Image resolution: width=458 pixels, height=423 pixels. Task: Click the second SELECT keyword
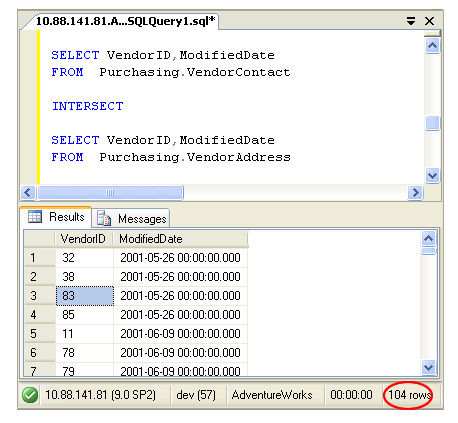[75, 140]
